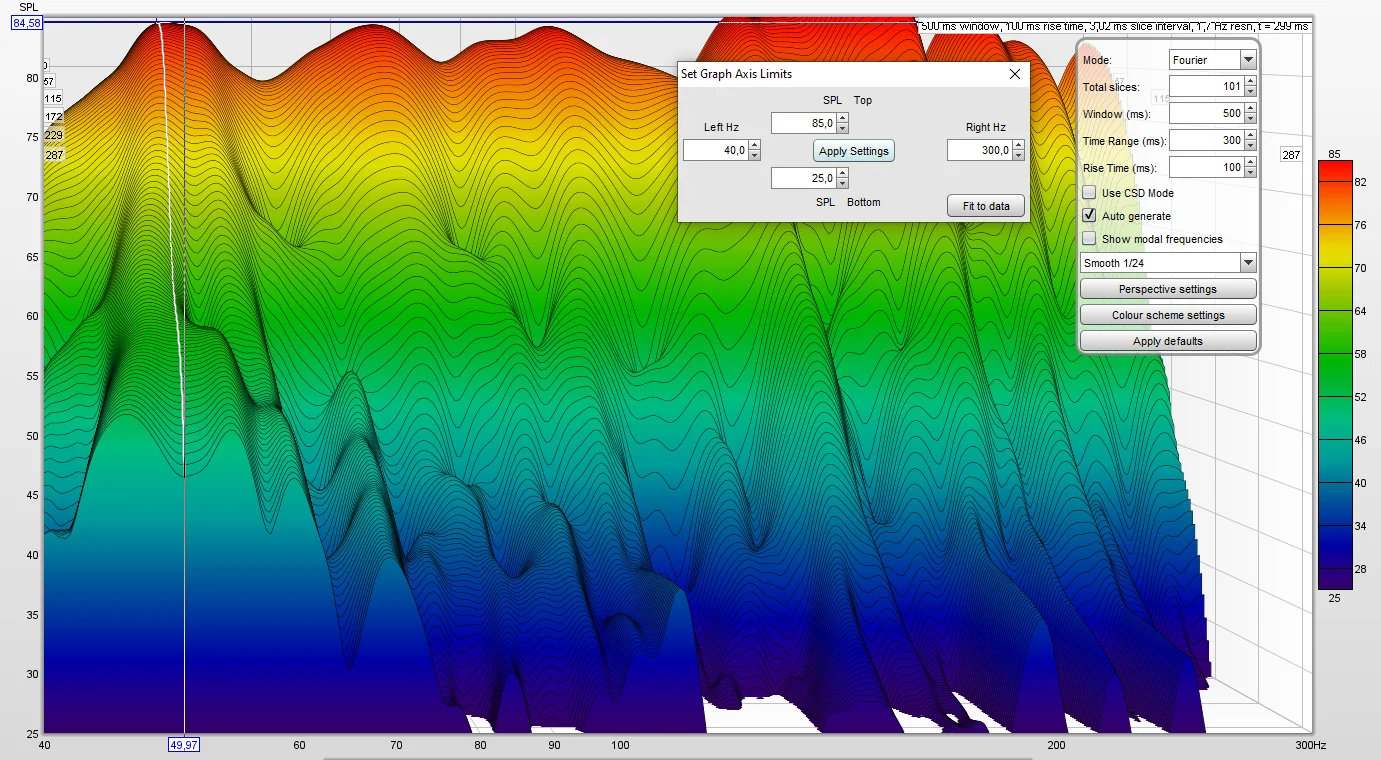Viewport: 1381px width, 760px height.
Task: Click the Apply defaults button
Action: [1168, 341]
